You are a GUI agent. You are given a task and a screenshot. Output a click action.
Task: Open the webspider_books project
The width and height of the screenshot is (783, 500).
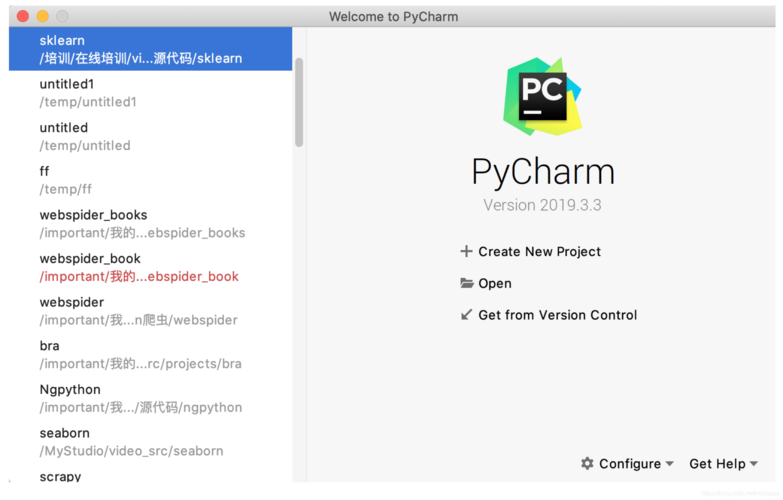point(150,224)
